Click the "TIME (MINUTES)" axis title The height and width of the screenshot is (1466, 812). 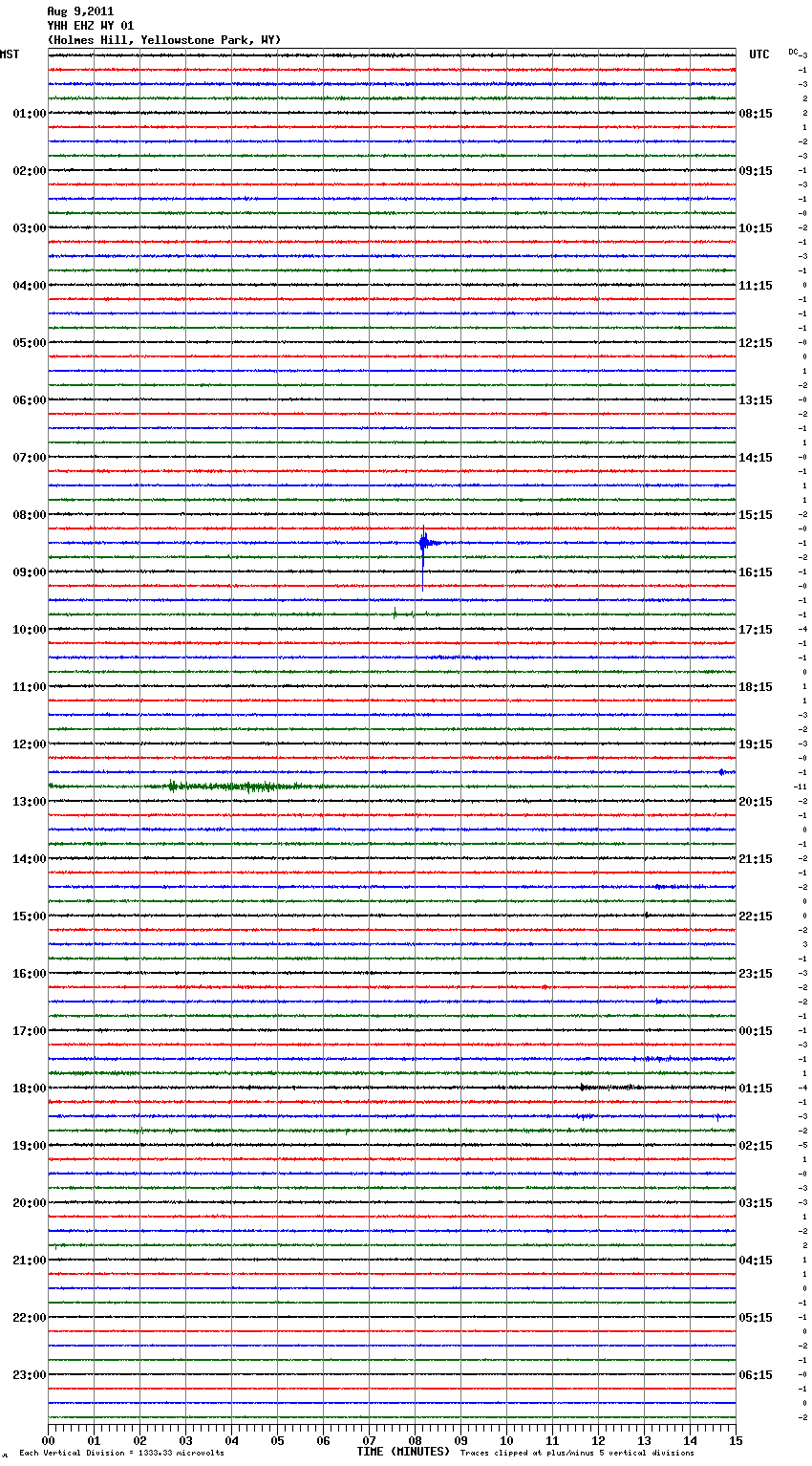(x=403, y=1452)
